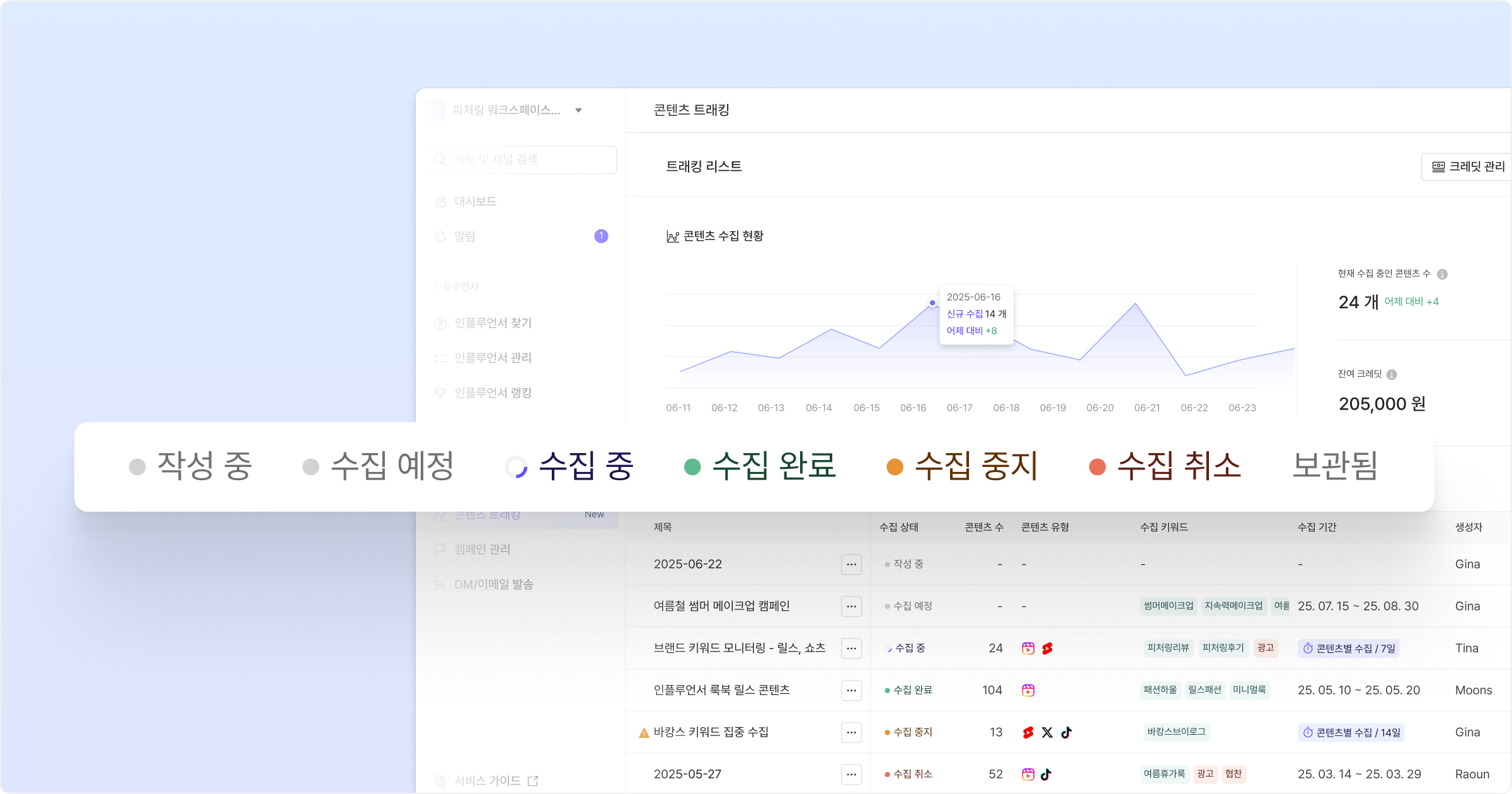Open the ellipsis menu for 여름철 썸머 메이크업 캠페인
This screenshot has width=1512, height=794.
(851, 606)
